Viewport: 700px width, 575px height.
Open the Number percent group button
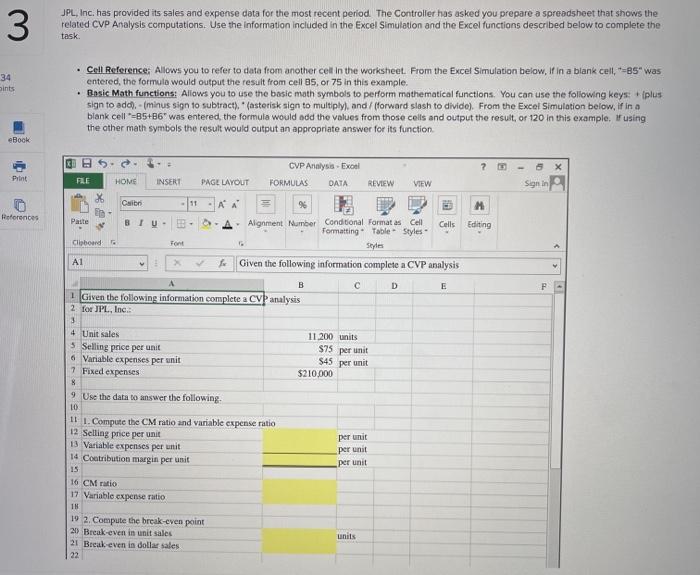(302, 212)
